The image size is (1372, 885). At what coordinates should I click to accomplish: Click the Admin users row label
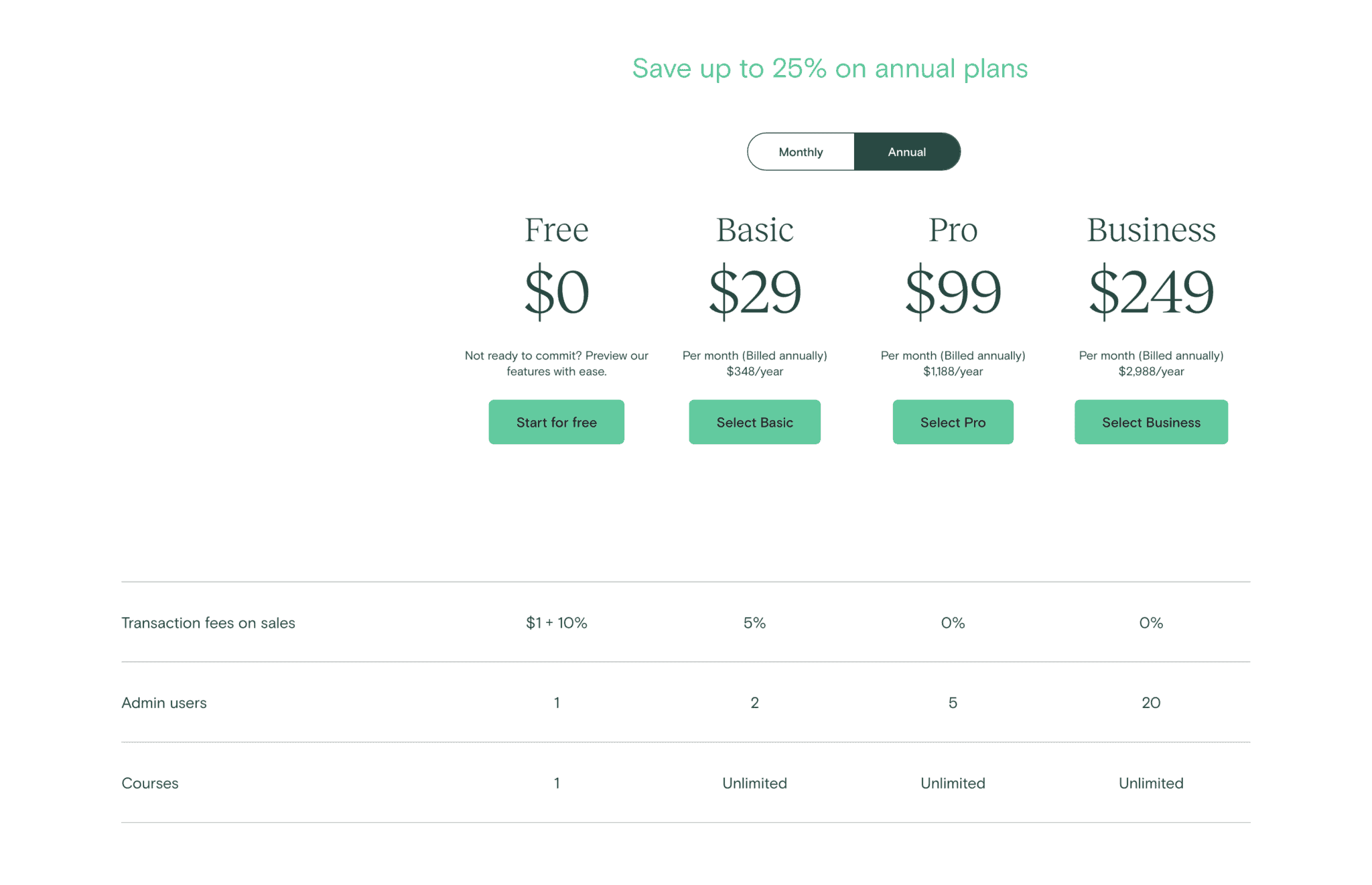coord(164,703)
